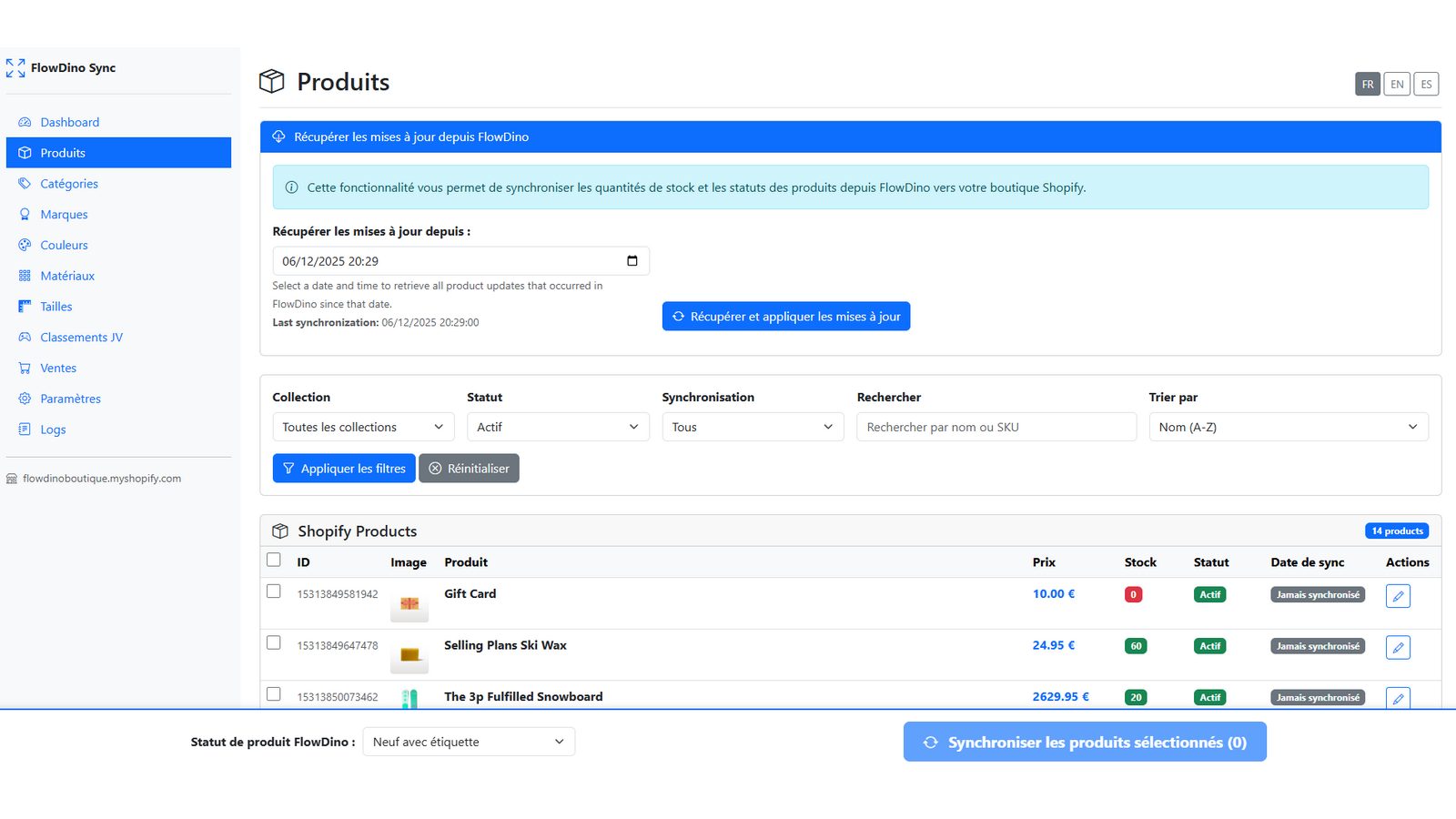Click the Classements JV gamepad icon
Viewport: 1456px width, 819px height.
click(x=25, y=337)
